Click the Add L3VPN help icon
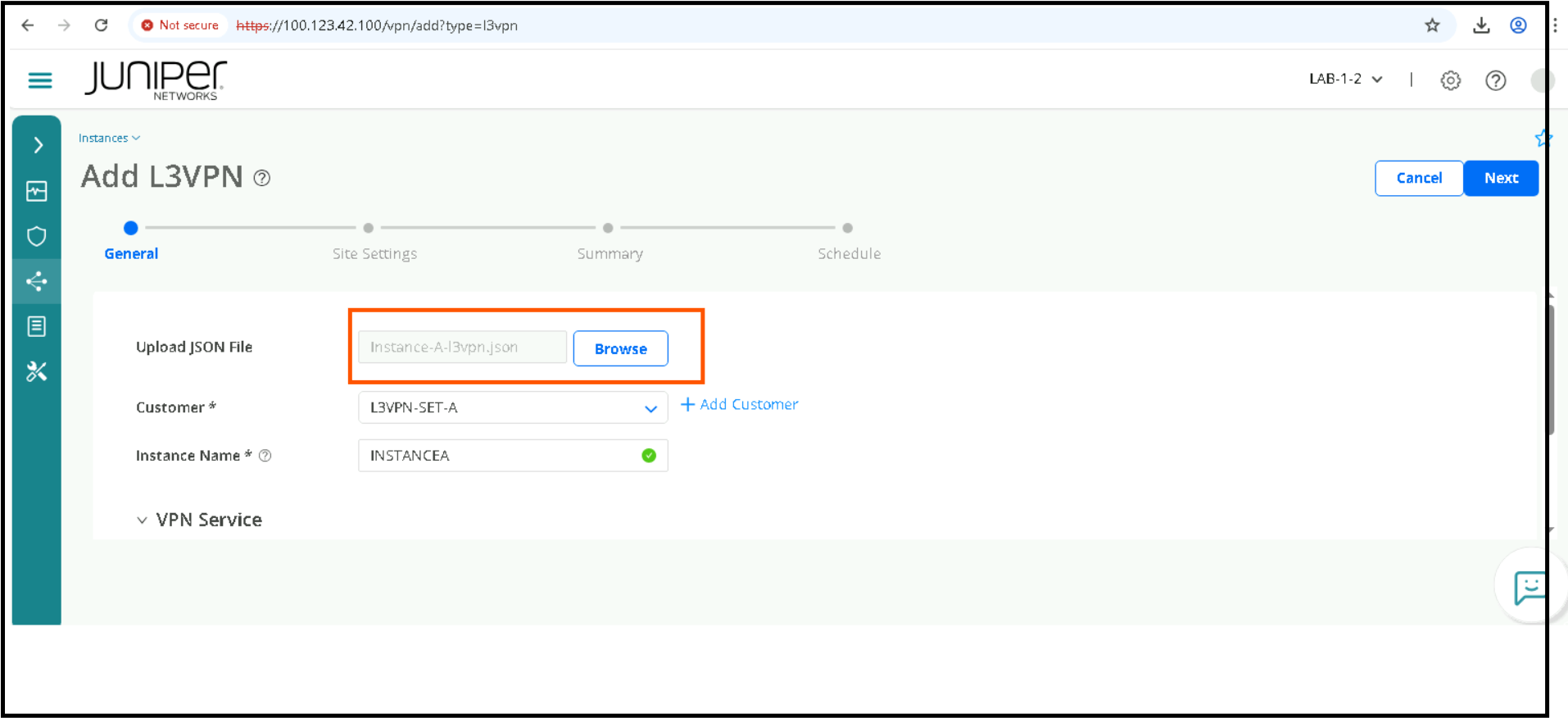Viewport: 1568px width, 718px height. click(x=262, y=178)
